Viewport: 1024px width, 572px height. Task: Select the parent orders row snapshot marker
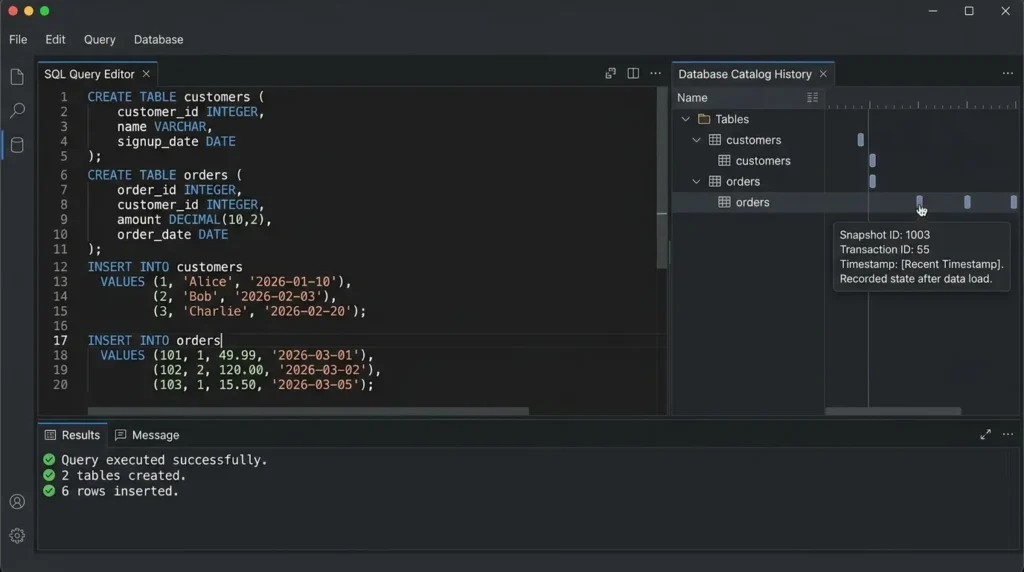tap(872, 182)
